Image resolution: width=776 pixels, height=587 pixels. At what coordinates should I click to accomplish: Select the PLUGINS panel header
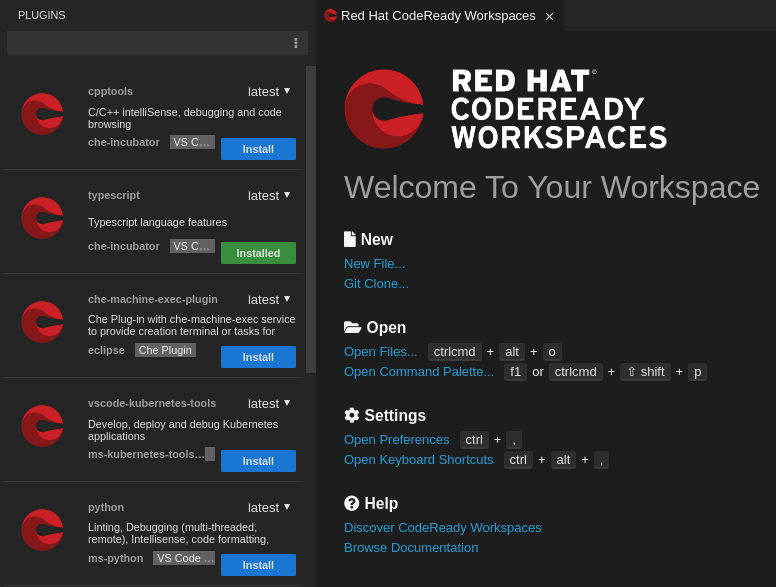pos(42,15)
